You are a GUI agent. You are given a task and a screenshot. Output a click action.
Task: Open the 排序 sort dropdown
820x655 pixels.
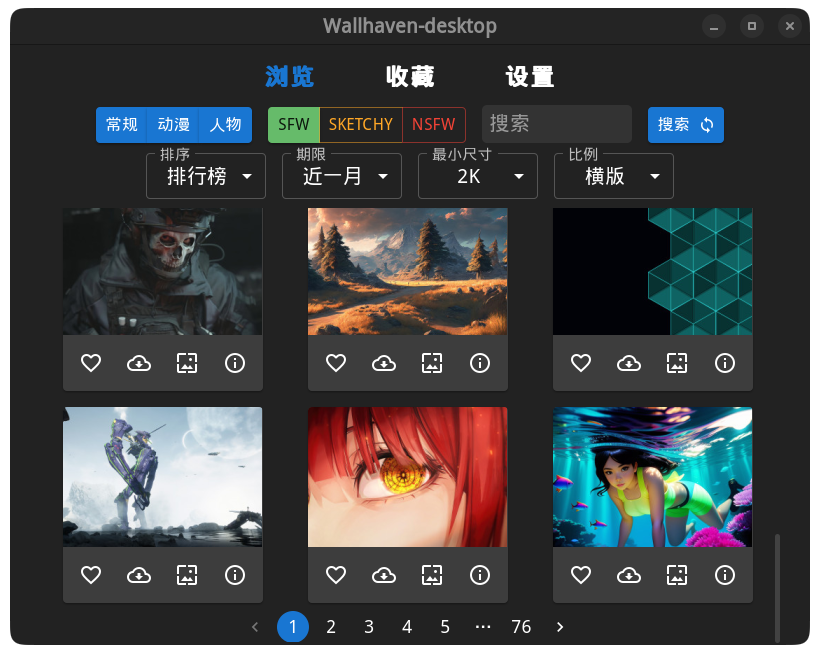[206, 176]
